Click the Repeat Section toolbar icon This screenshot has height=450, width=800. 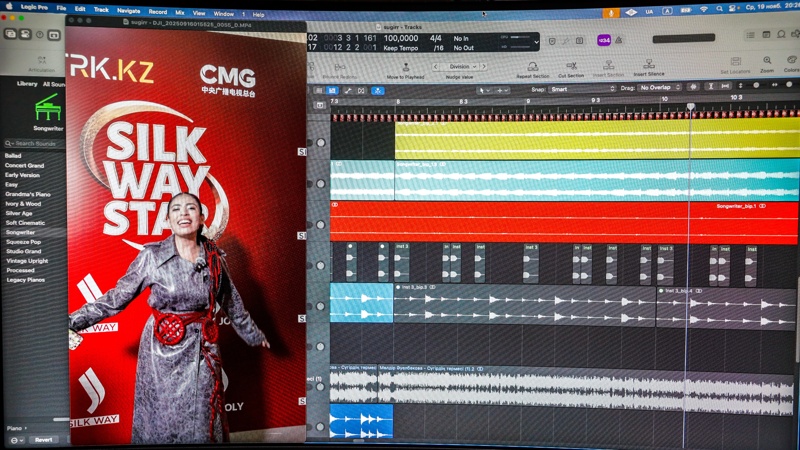pyautogui.click(x=533, y=66)
